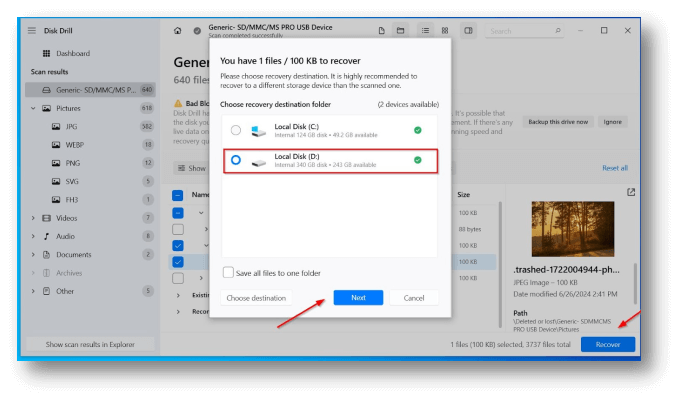
Task: Select Other category in sidebar
Action: tap(65, 291)
